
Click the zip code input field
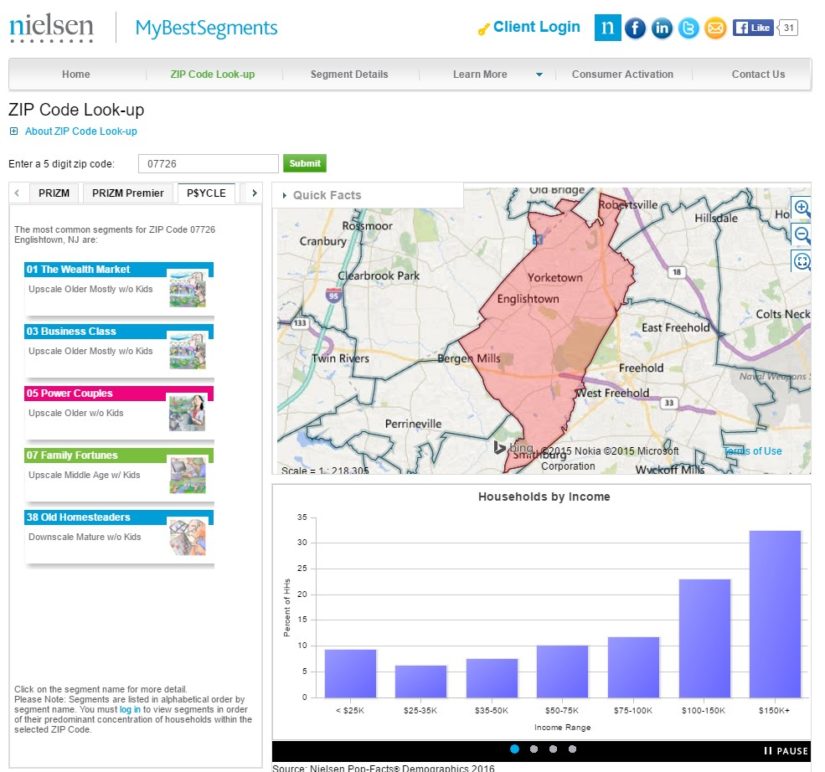[x=207, y=164]
